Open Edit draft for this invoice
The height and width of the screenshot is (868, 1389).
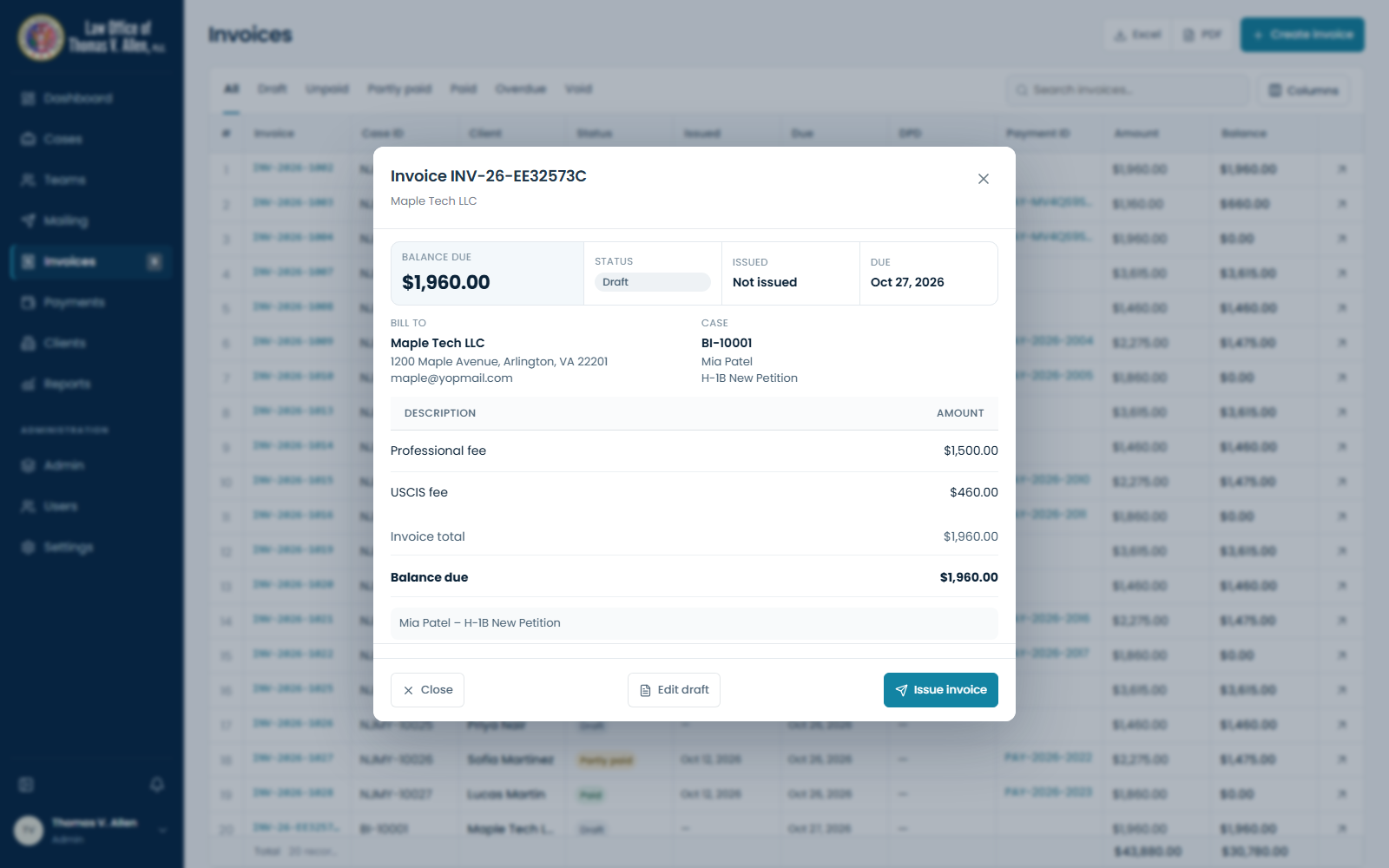coord(674,690)
